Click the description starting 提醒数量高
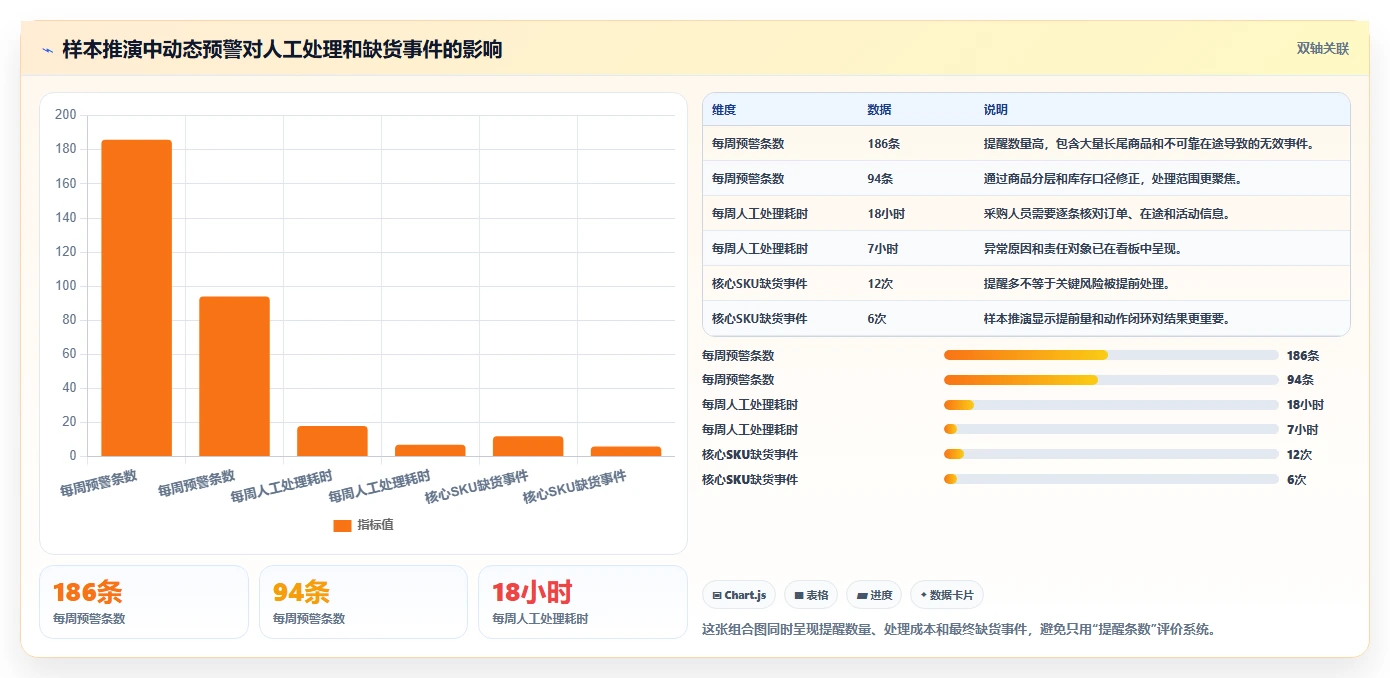 [1149, 144]
